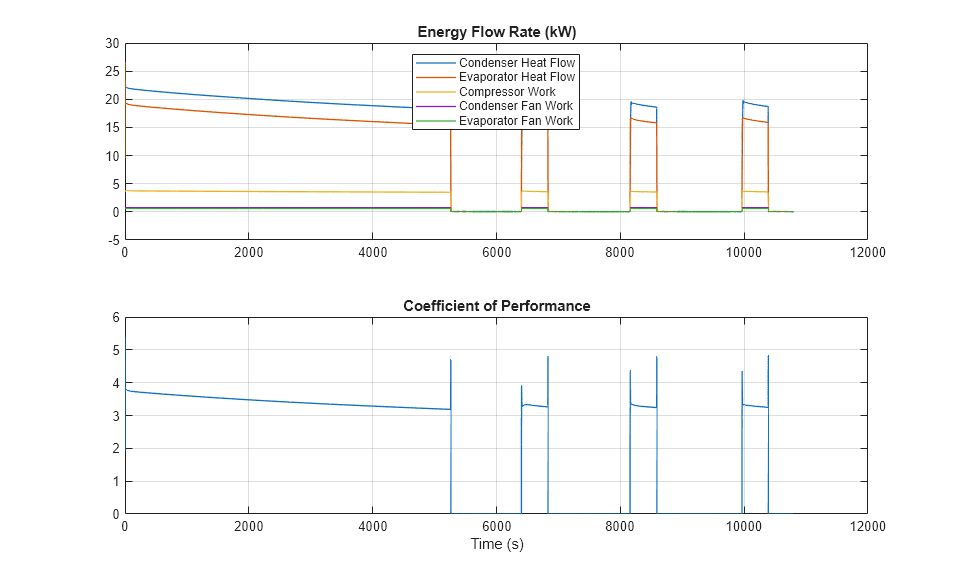Viewport: 959px width, 577px height.
Task: Click the Time (s) axis label
Action: click(496, 545)
